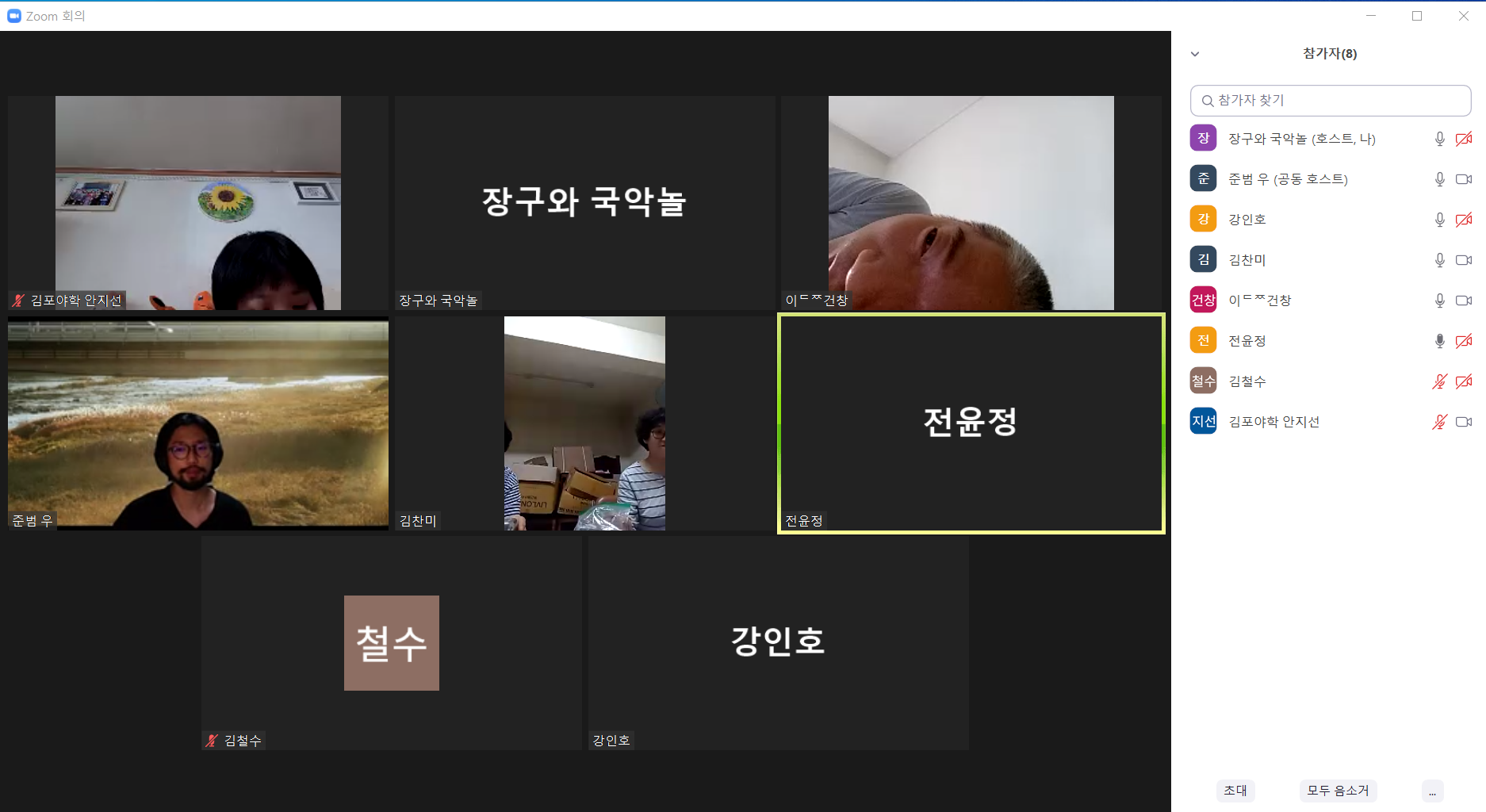Click muted microphone icon for 김포야학 안지선
This screenshot has height=812, width=1486.
[1440, 422]
